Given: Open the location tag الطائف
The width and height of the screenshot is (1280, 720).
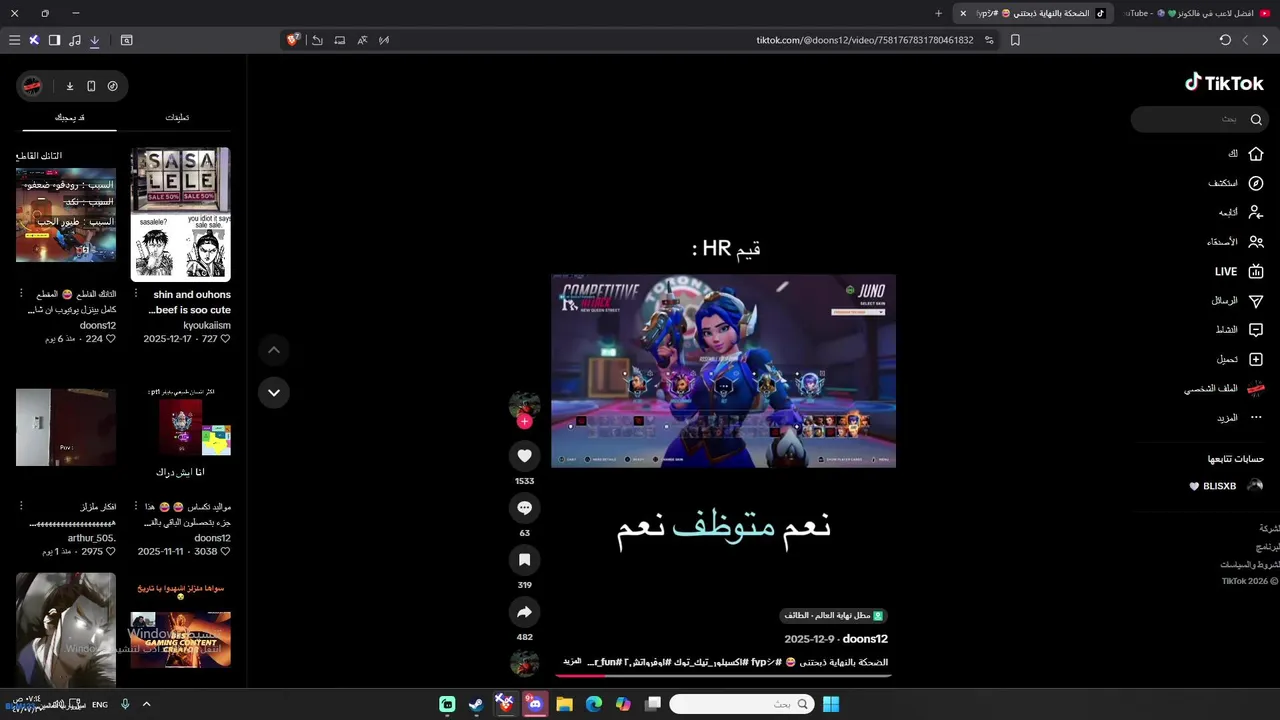Looking at the screenshot, I should click(x=834, y=616).
